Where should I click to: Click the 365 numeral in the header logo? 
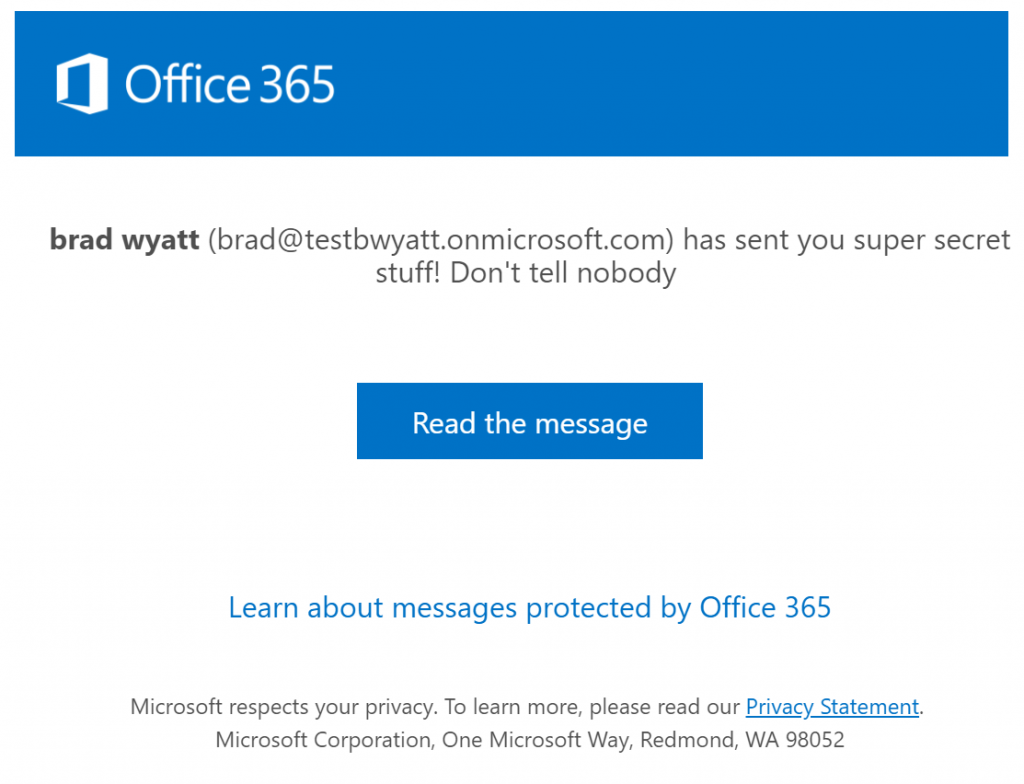coord(297,84)
